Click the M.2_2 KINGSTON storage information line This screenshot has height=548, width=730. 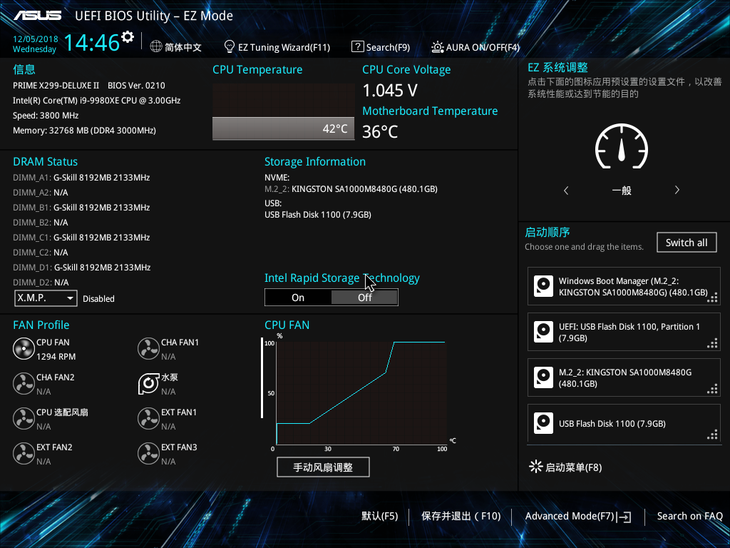click(x=351, y=189)
